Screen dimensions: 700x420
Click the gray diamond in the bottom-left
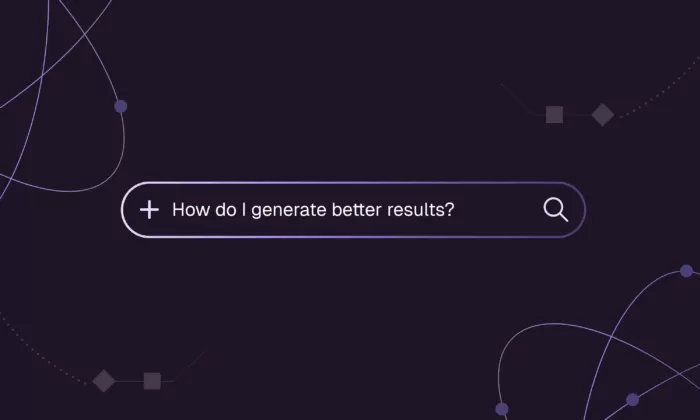point(104,380)
